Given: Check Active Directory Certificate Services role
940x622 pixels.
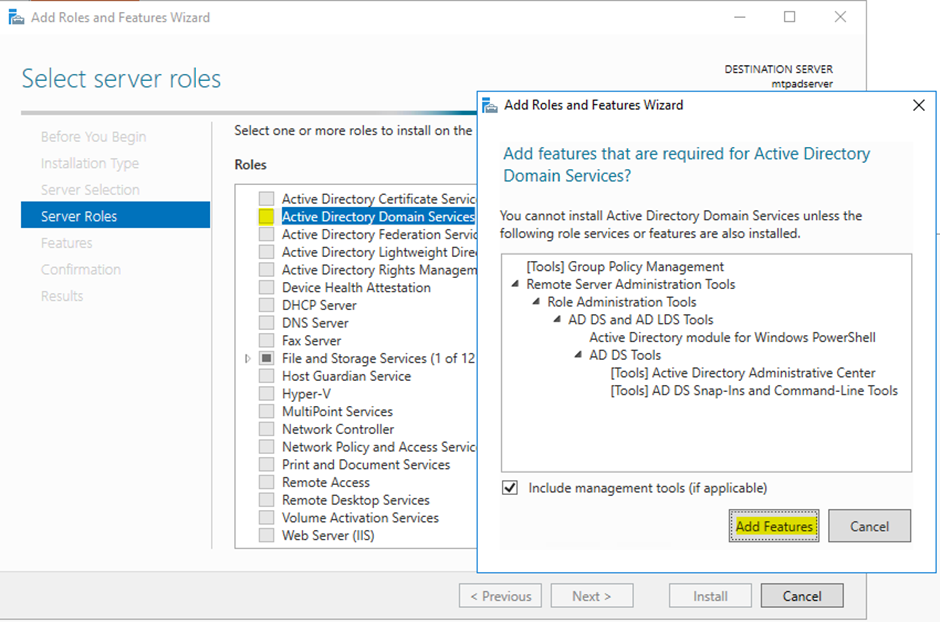Looking at the screenshot, I should 266,198.
